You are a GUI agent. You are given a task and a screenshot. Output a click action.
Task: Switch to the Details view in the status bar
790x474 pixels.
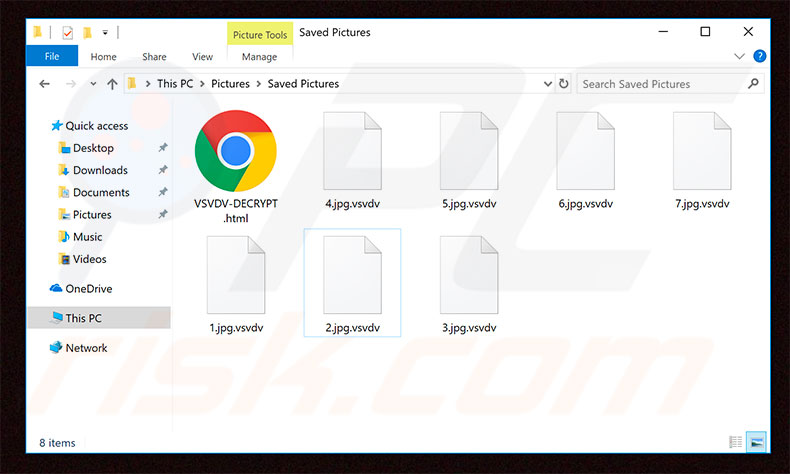736,442
